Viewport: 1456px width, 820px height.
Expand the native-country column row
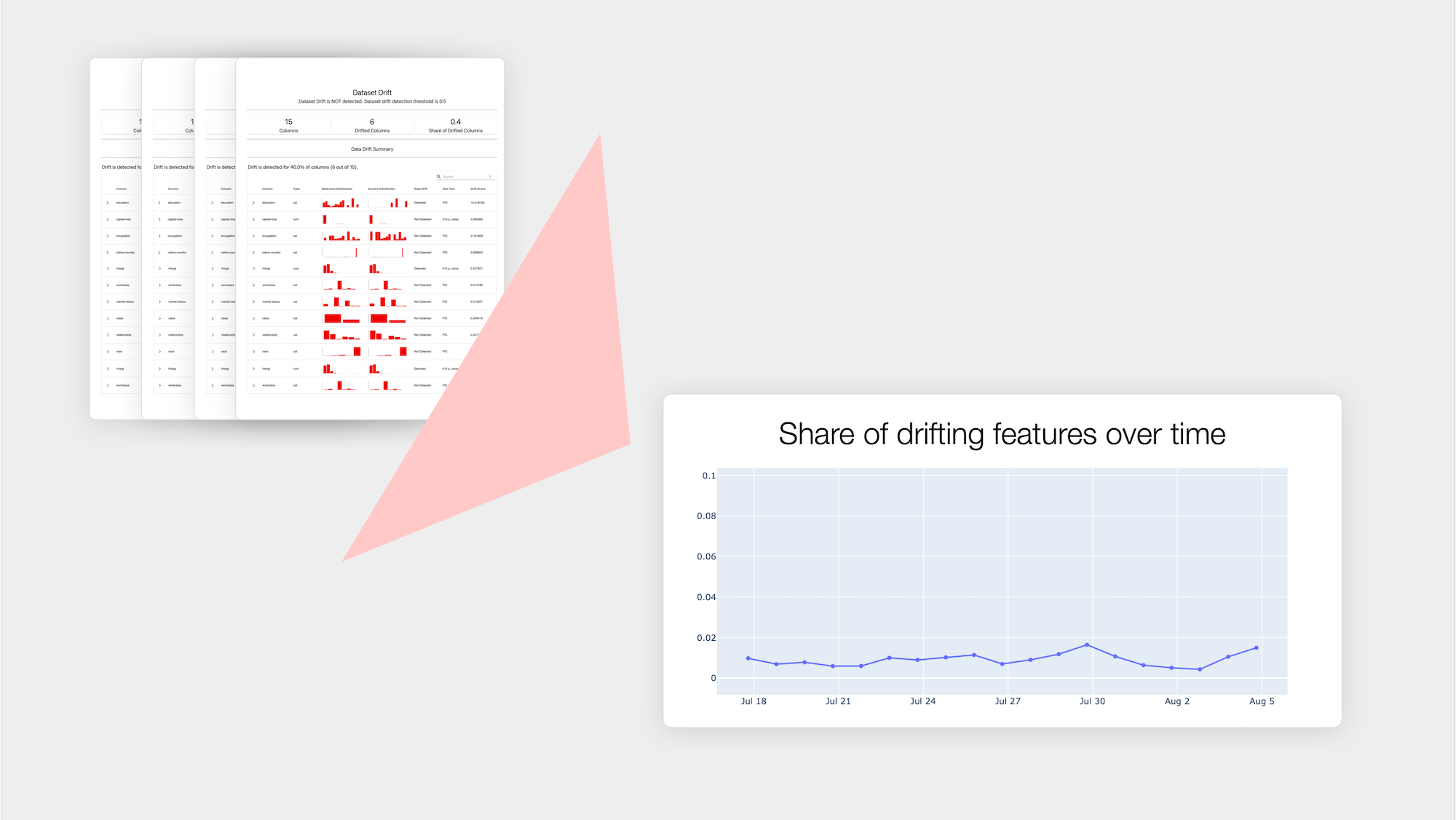254,253
